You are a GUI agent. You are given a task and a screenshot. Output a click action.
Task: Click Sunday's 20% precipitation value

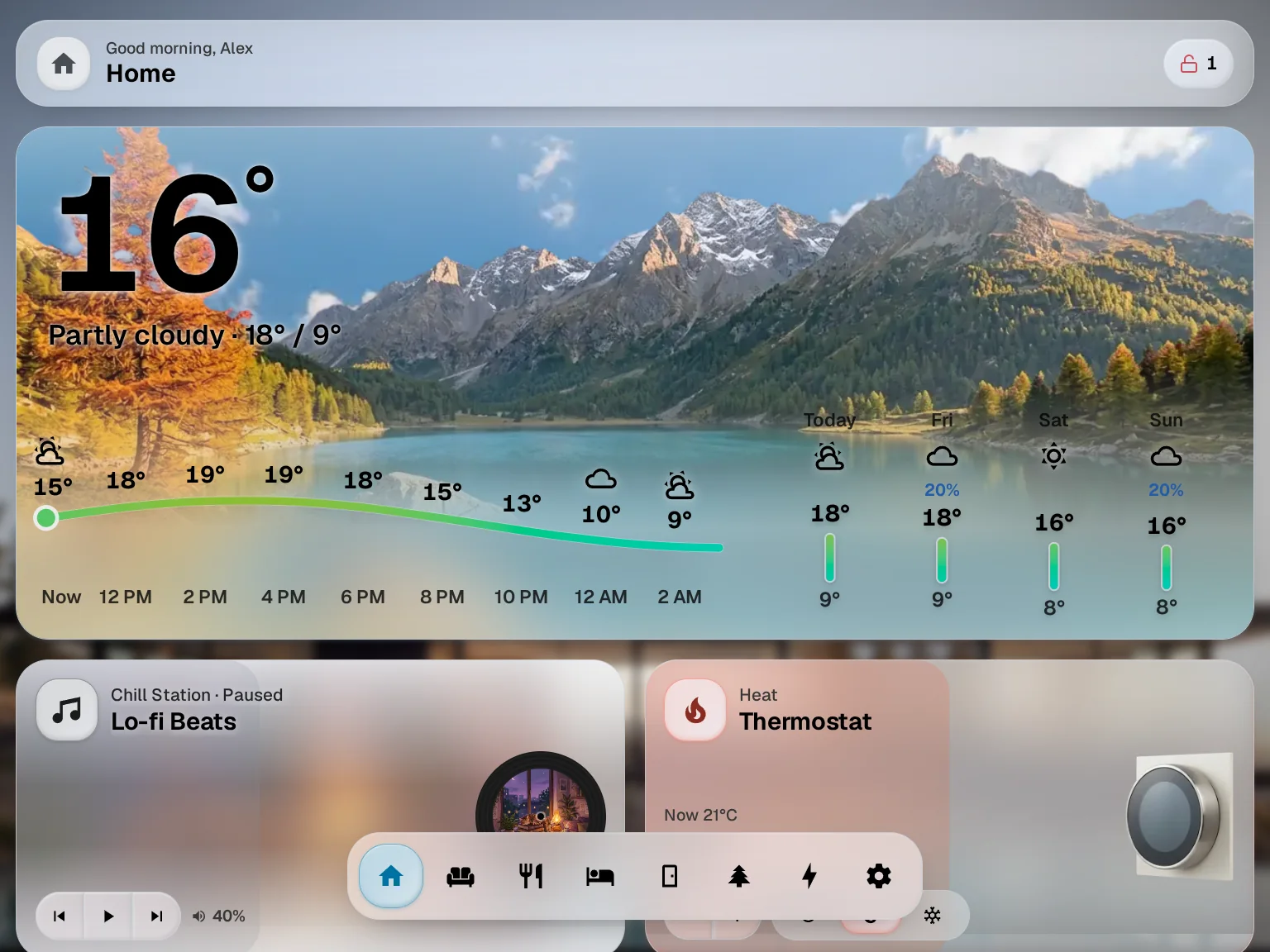pos(1166,490)
